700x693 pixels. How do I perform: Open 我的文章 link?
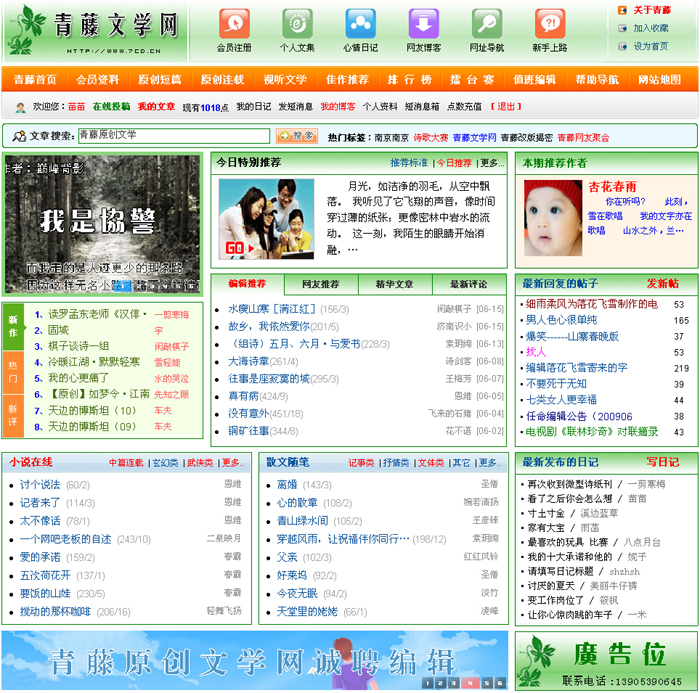tap(156, 106)
